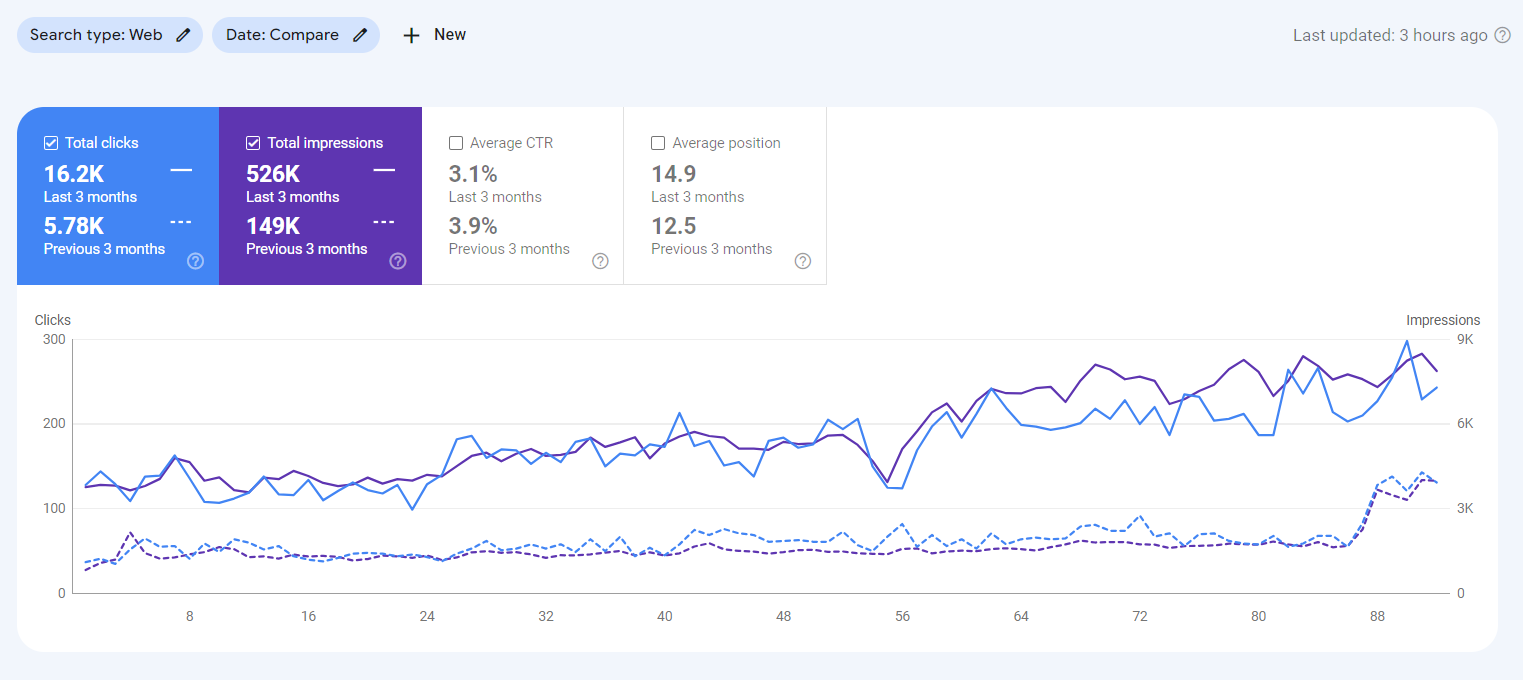Click help icon in Average position card
This screenshot has height=680, width=1523.
(802, 261)
